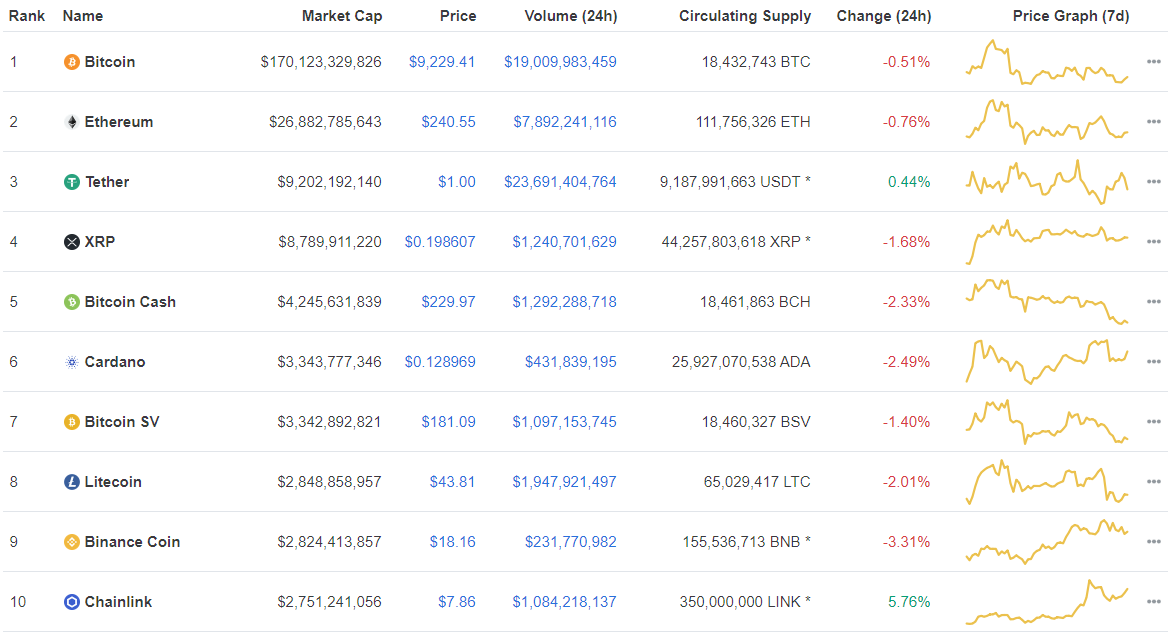
Task: Click the Chainlink logo icon
Action: pyautogui.click(x=72, y=602)
